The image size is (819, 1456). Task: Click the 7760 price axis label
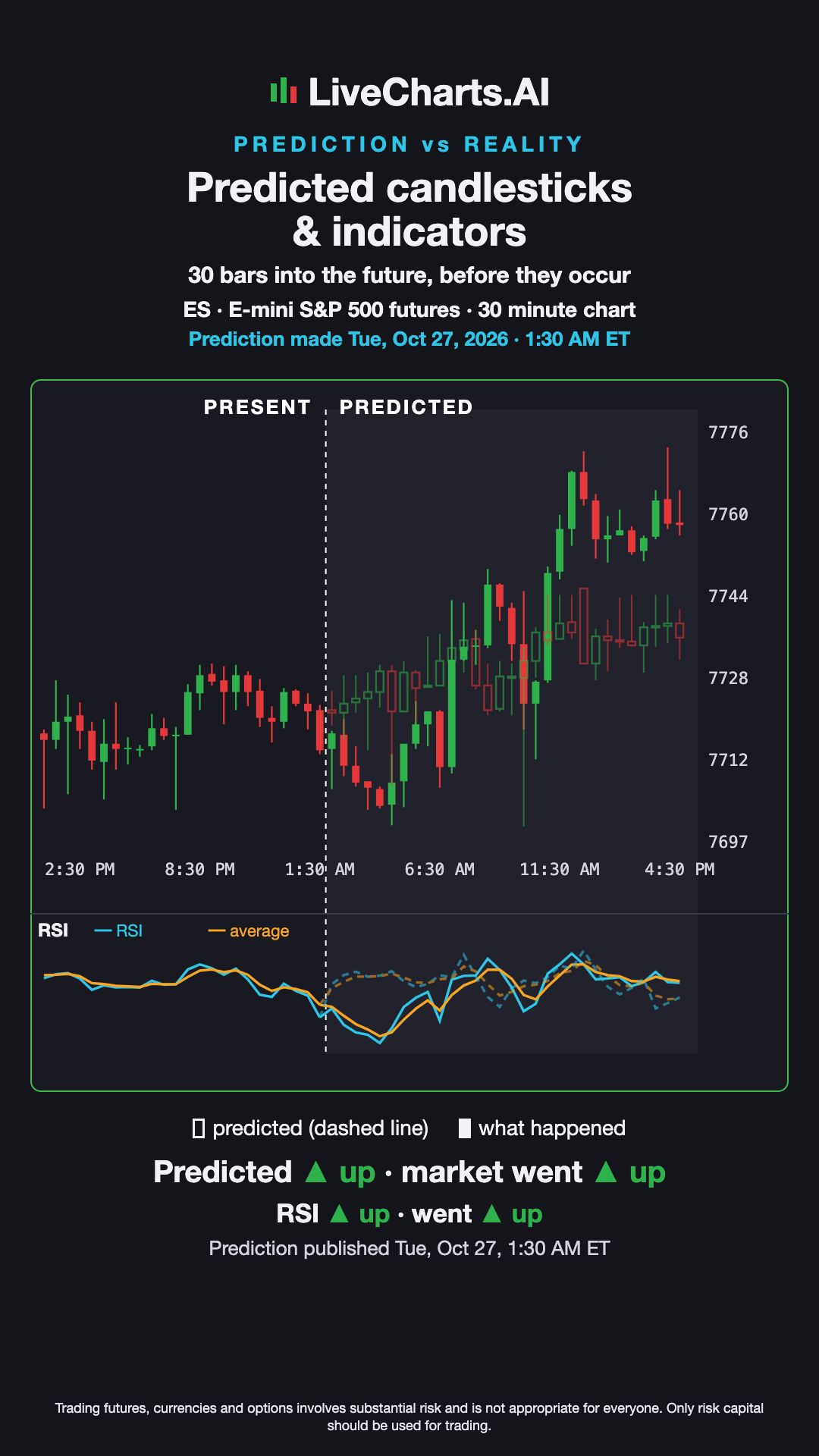pyautogui.click(x=728, y=514)
